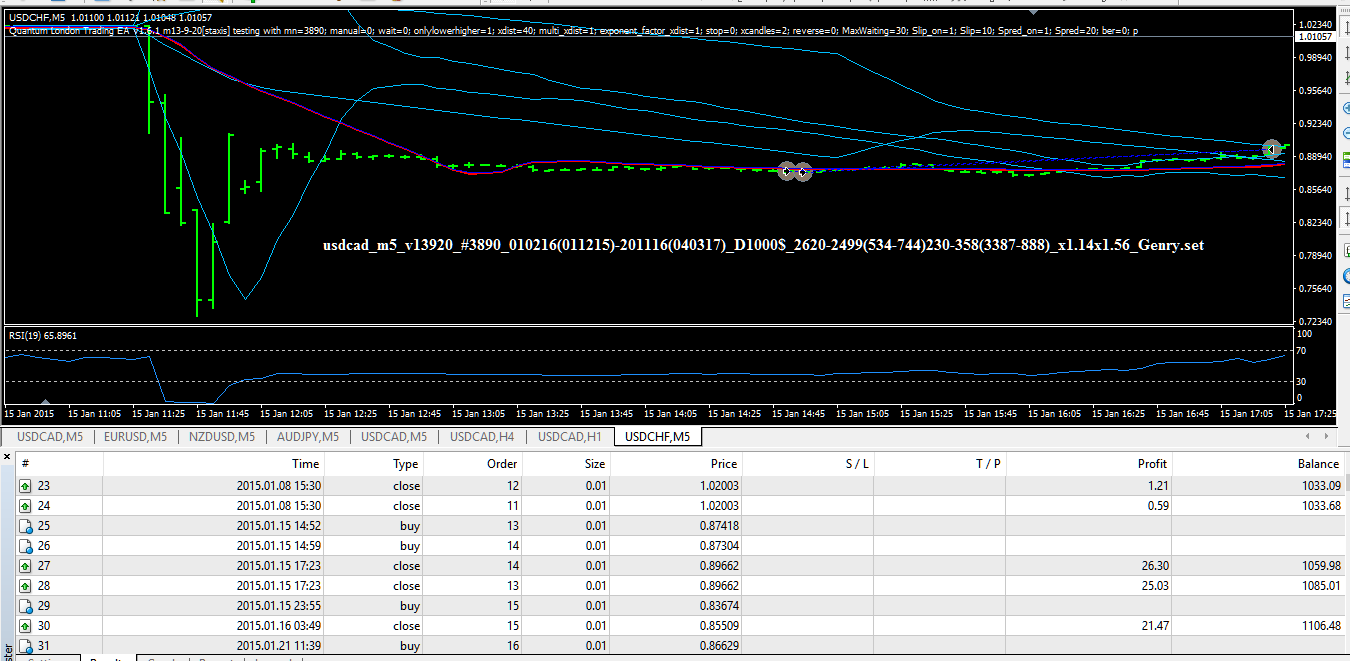Click the close order icon in row 24
The image size is (1350, 661).
25,506
